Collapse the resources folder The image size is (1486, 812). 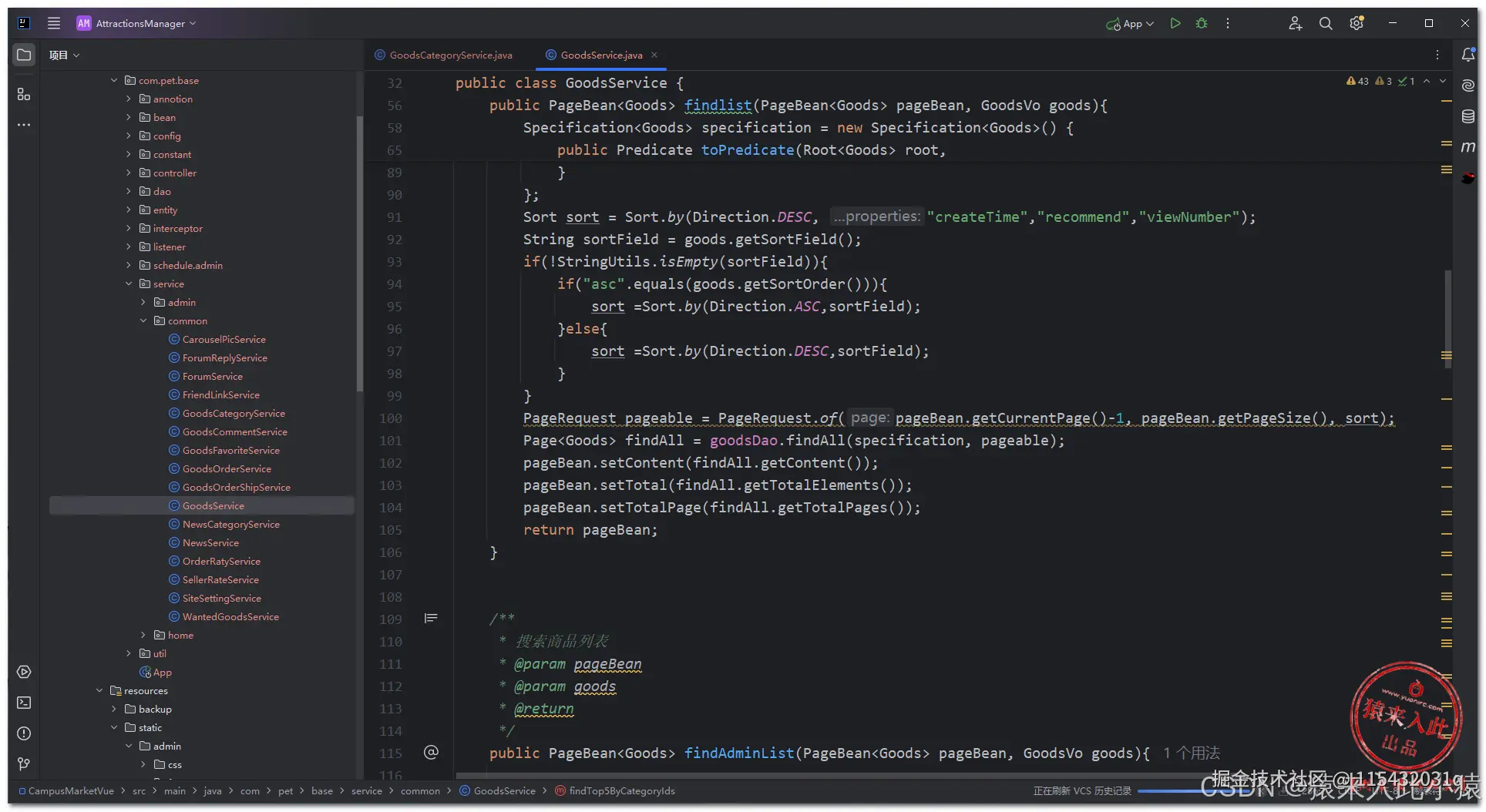[x=99, y=690]
